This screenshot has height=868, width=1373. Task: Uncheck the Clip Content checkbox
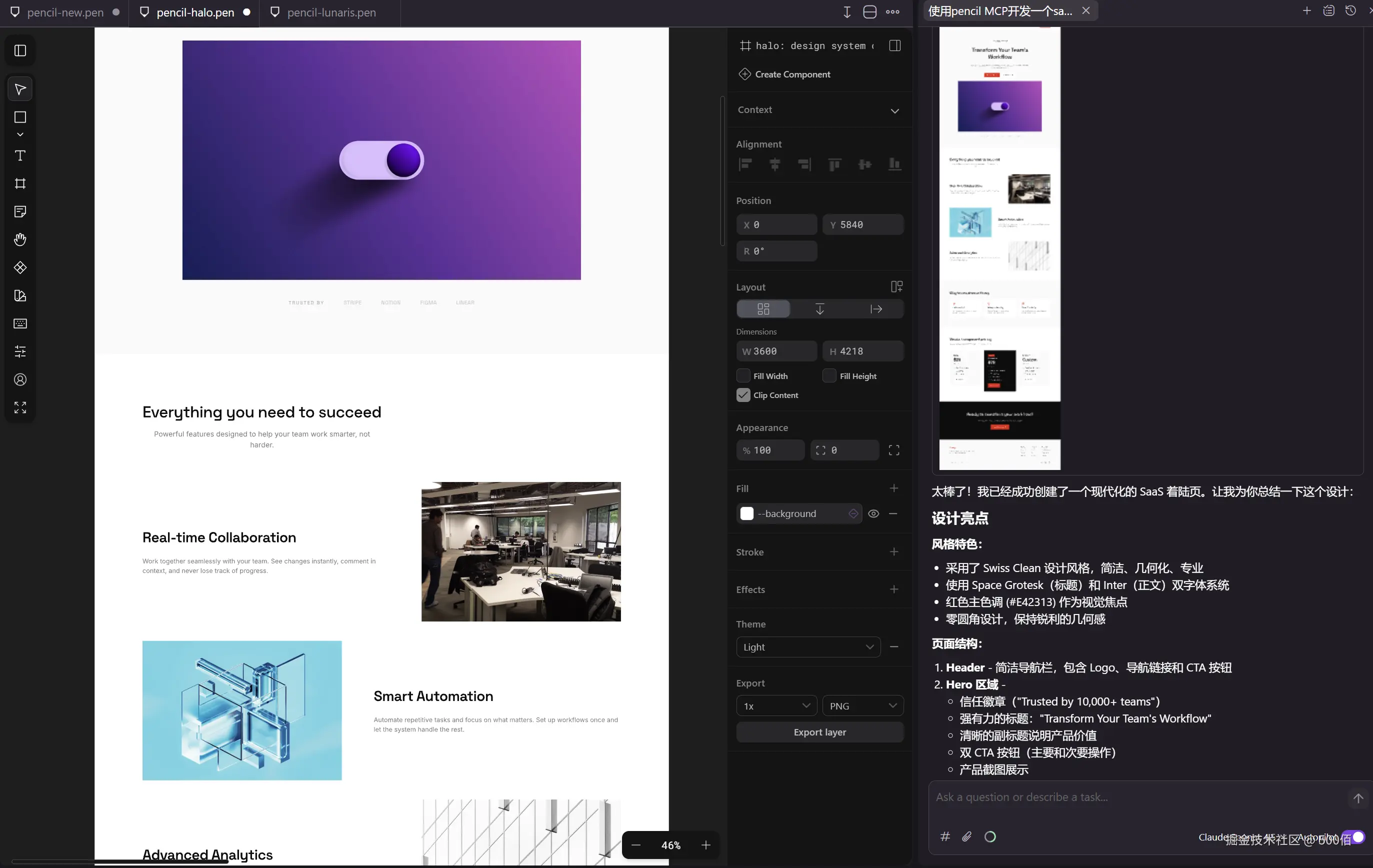[743, 395]
